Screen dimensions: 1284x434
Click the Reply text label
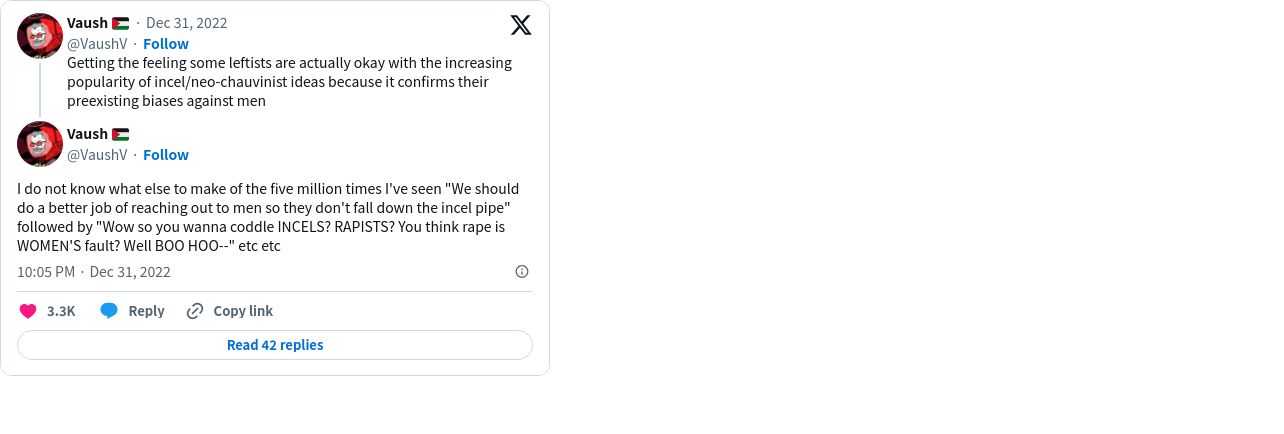[146, 311]
